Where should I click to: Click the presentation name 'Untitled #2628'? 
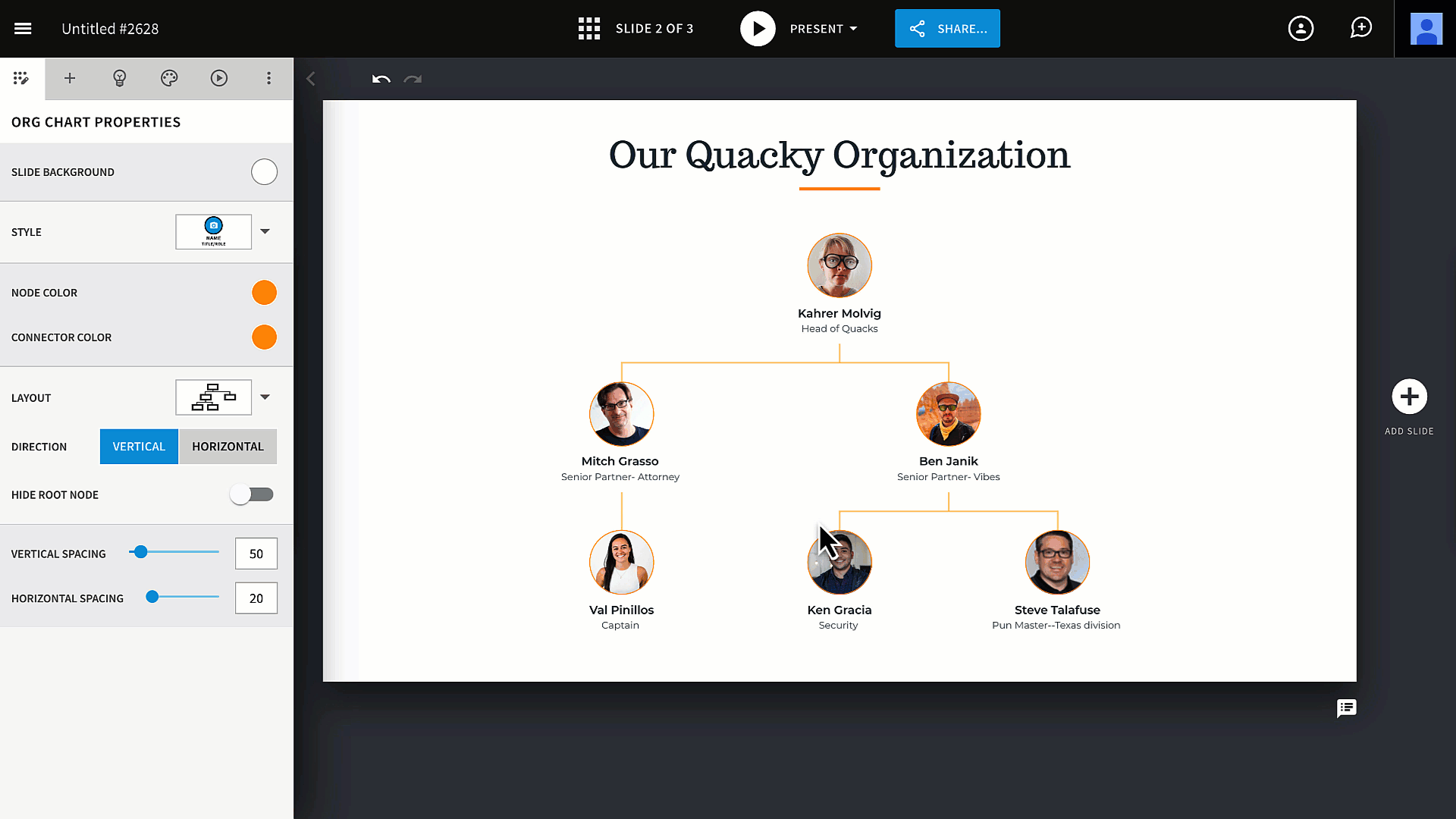[x=110, y=29]
